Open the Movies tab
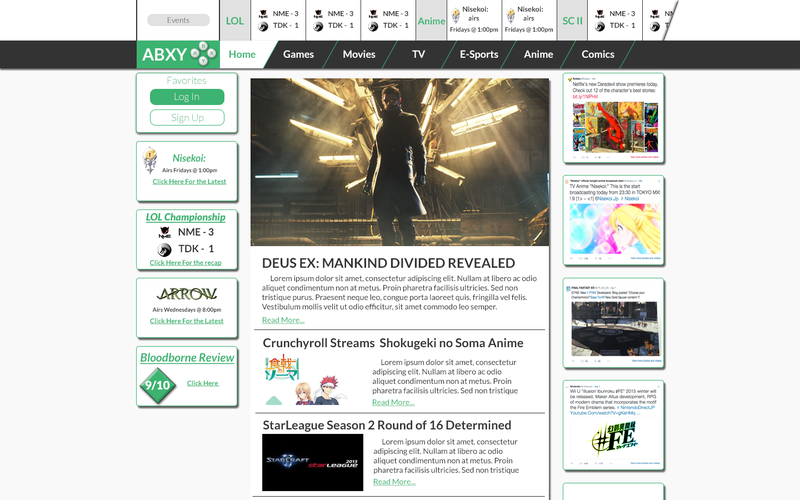 point(359,54)
